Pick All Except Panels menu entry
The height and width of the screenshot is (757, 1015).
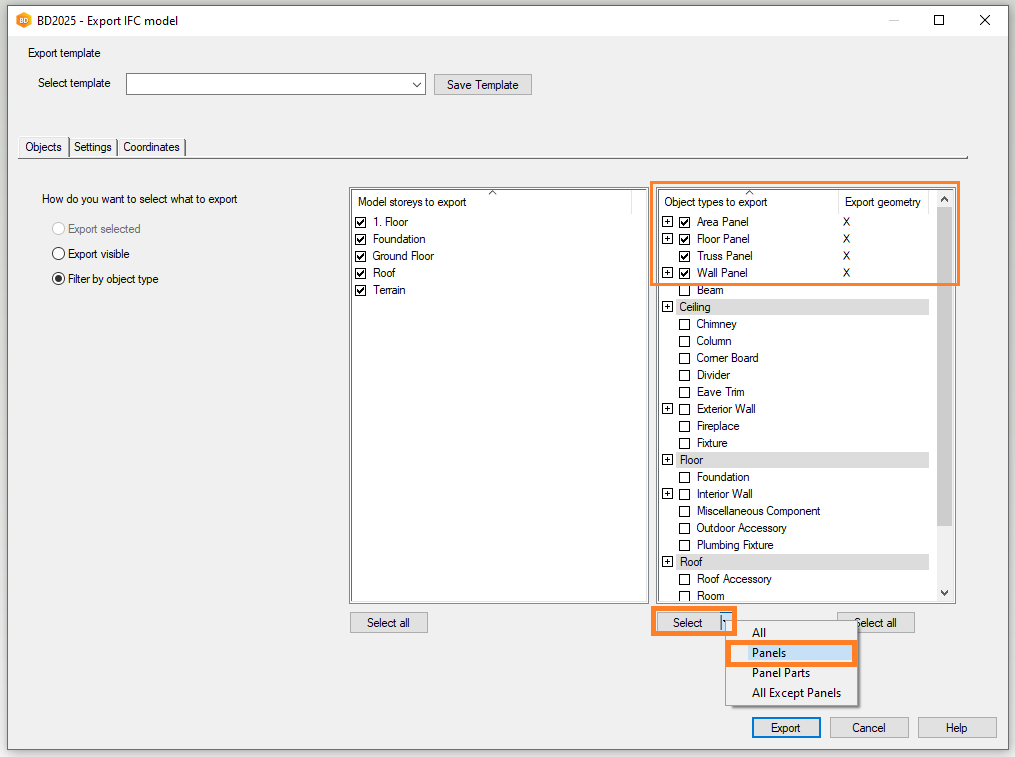pyautogui.click(x=796, y=693)
